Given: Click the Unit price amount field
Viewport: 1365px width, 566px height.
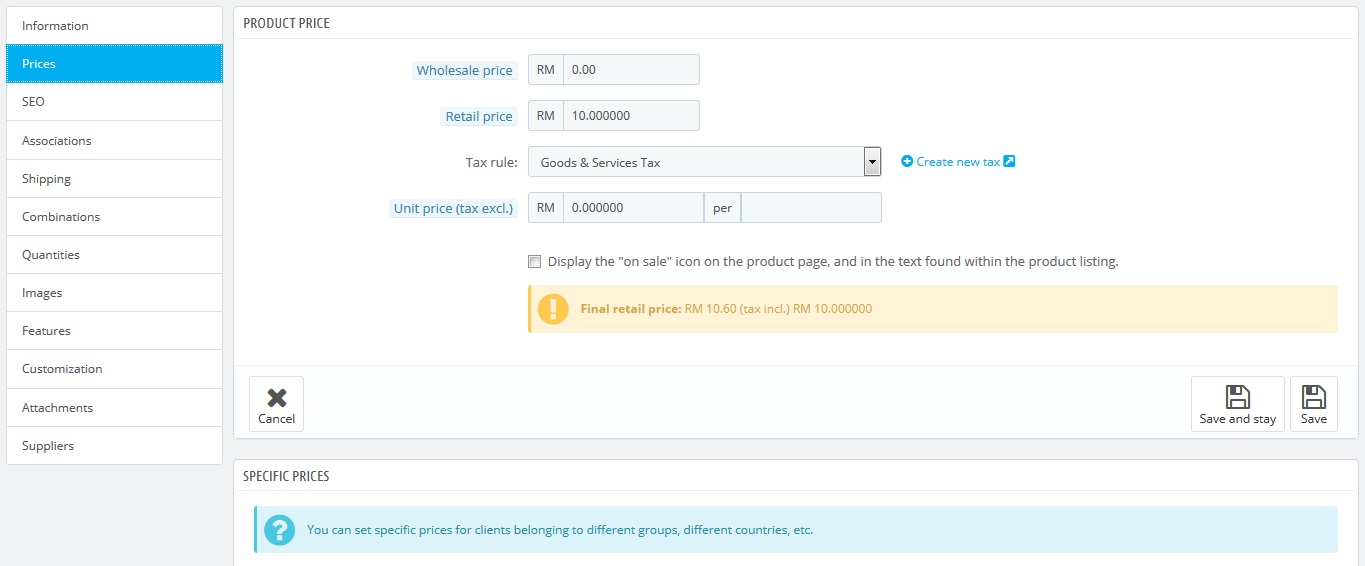Looking at the screenshot, I should (634, 208).
